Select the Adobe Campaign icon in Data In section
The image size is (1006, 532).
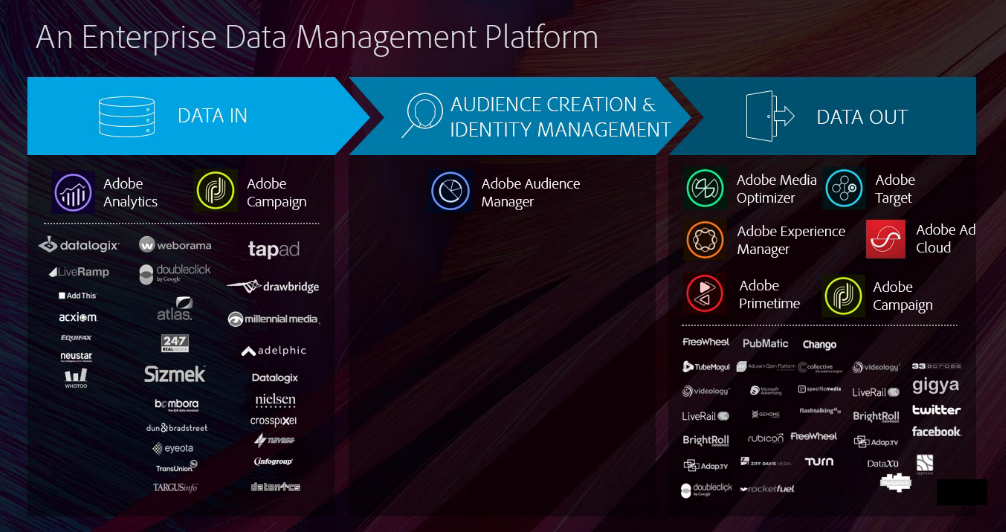215,191
